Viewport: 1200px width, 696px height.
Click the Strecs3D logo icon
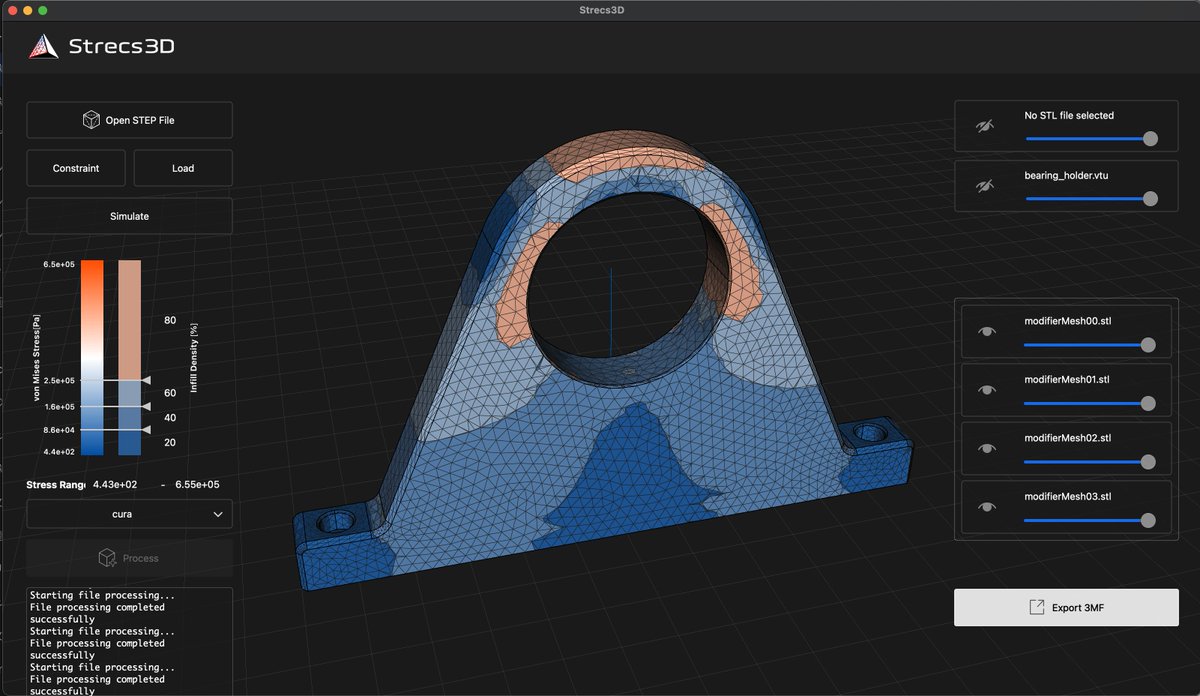pyautogui.click(x=43, y=46)
